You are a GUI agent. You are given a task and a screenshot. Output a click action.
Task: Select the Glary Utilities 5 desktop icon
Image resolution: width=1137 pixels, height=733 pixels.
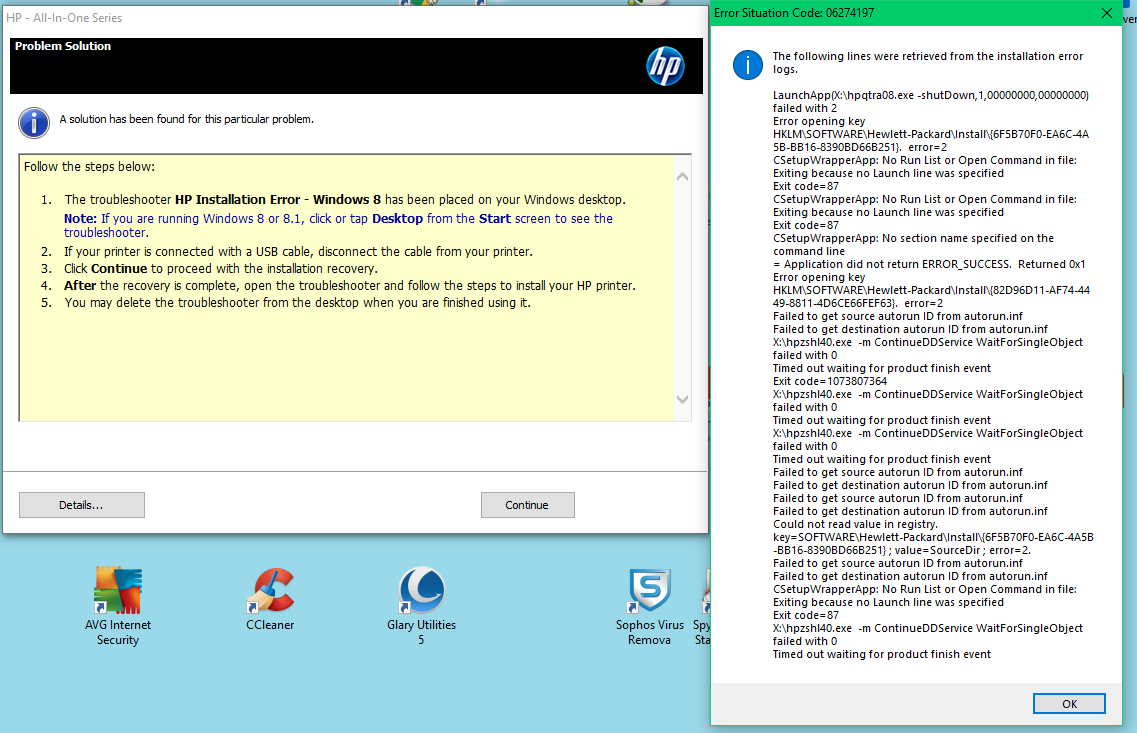click(x=421, y=606)
